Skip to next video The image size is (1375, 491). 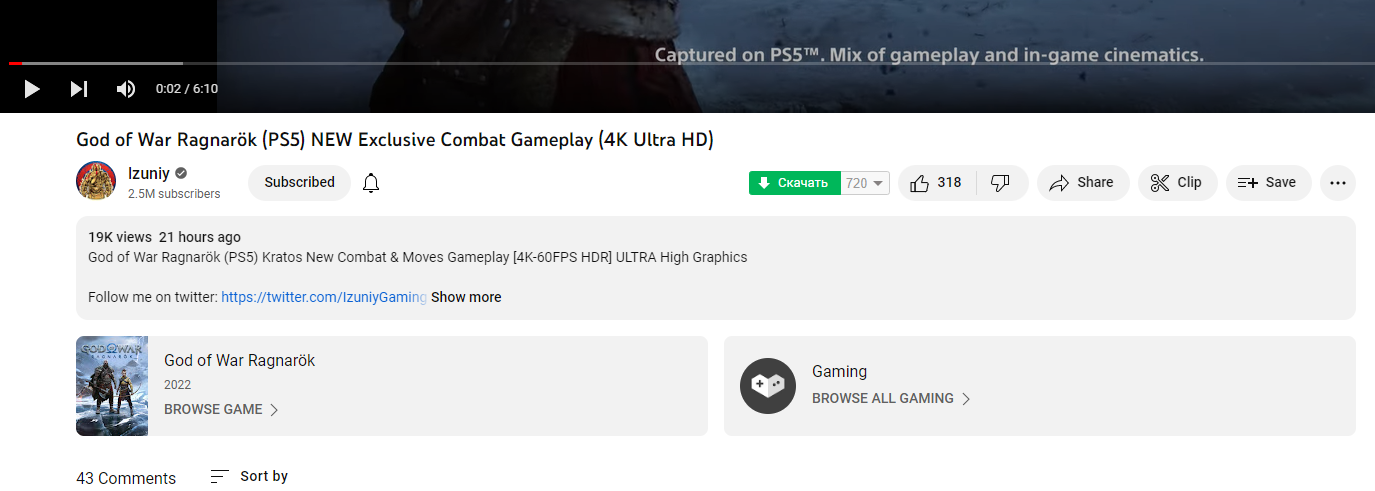pyautogui.click(x=79, y=89)
